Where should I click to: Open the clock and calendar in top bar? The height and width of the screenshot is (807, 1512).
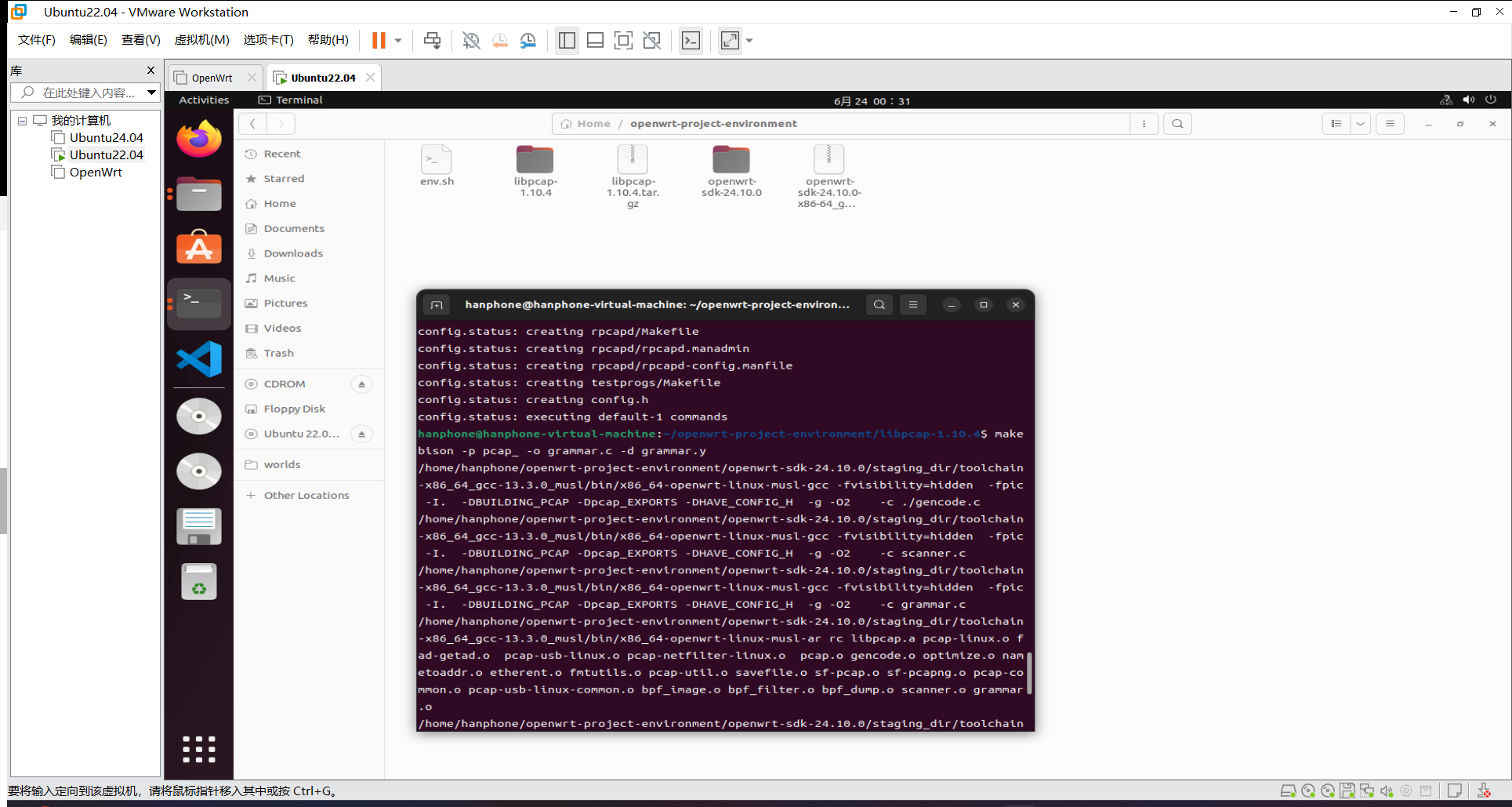pyautogui.click(x=872, y=100)
